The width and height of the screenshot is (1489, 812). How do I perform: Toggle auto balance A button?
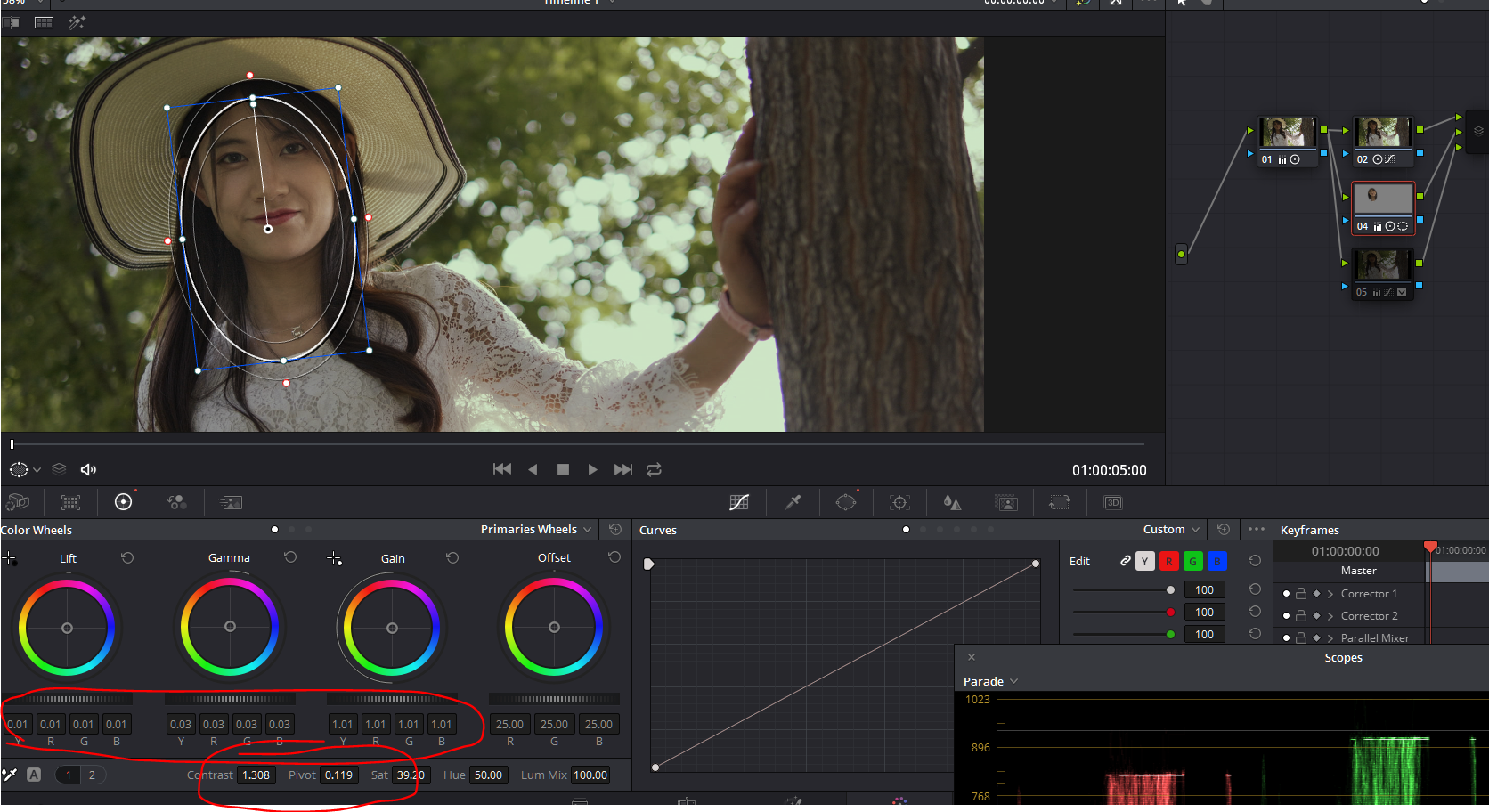[x=34, y=775]
